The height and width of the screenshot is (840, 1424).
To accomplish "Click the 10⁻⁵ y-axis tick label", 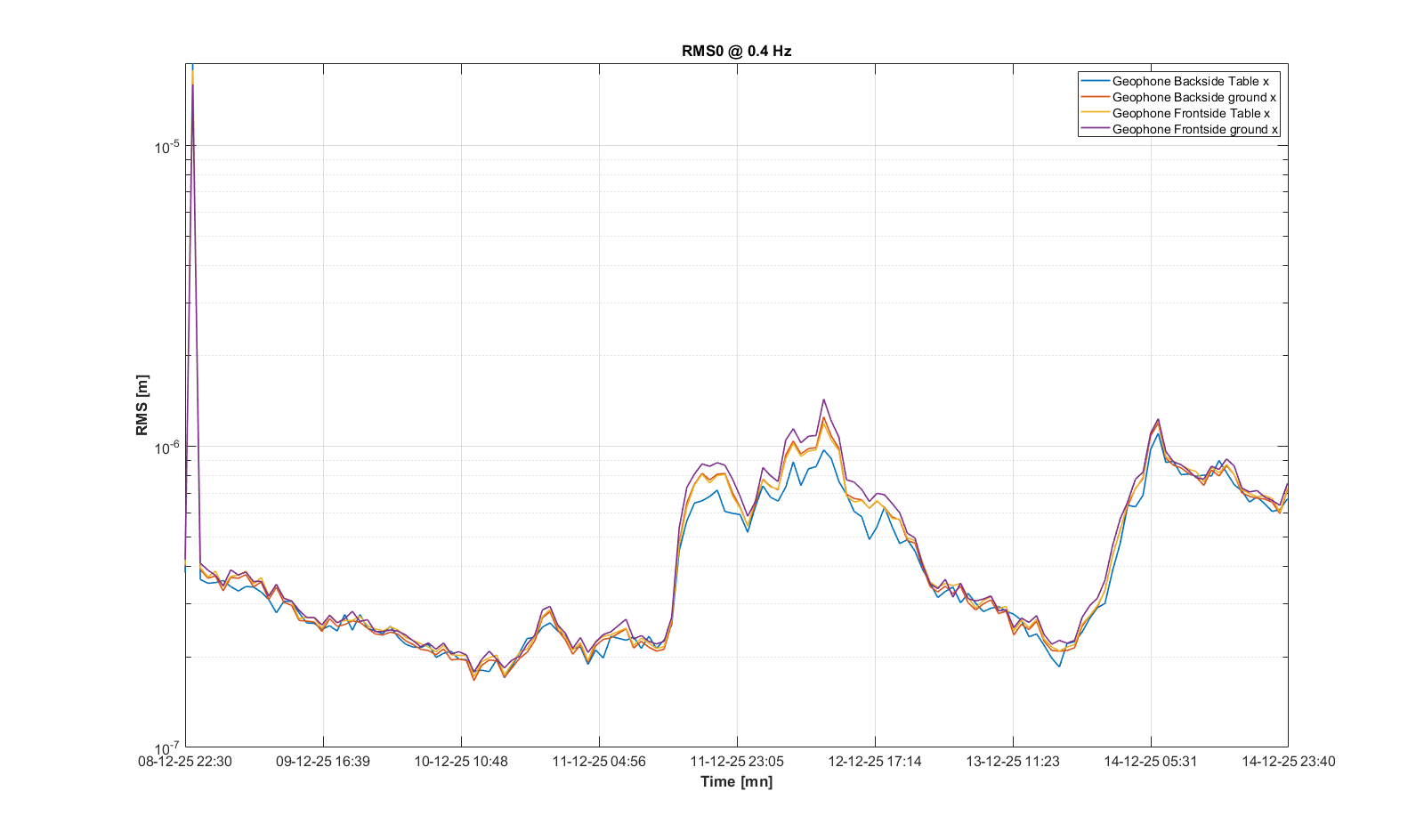I will [x=167, y=147].
